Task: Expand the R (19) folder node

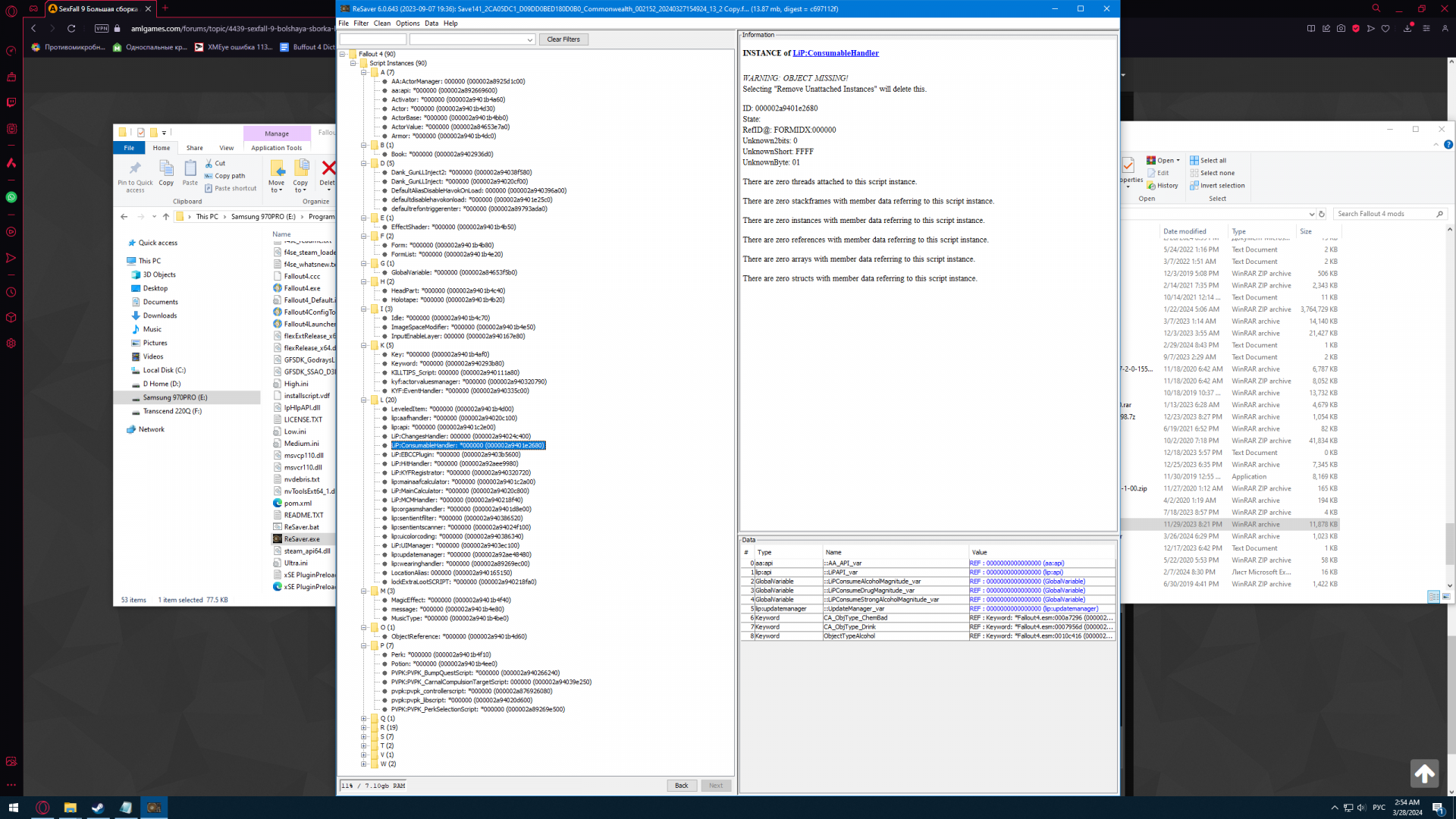Action: pos(364,727)
